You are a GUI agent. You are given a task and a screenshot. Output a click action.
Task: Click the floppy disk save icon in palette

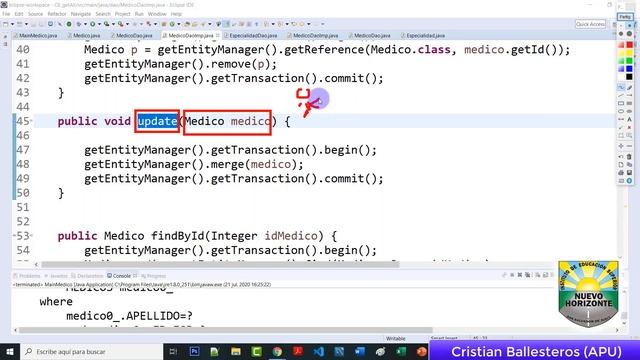629,173
